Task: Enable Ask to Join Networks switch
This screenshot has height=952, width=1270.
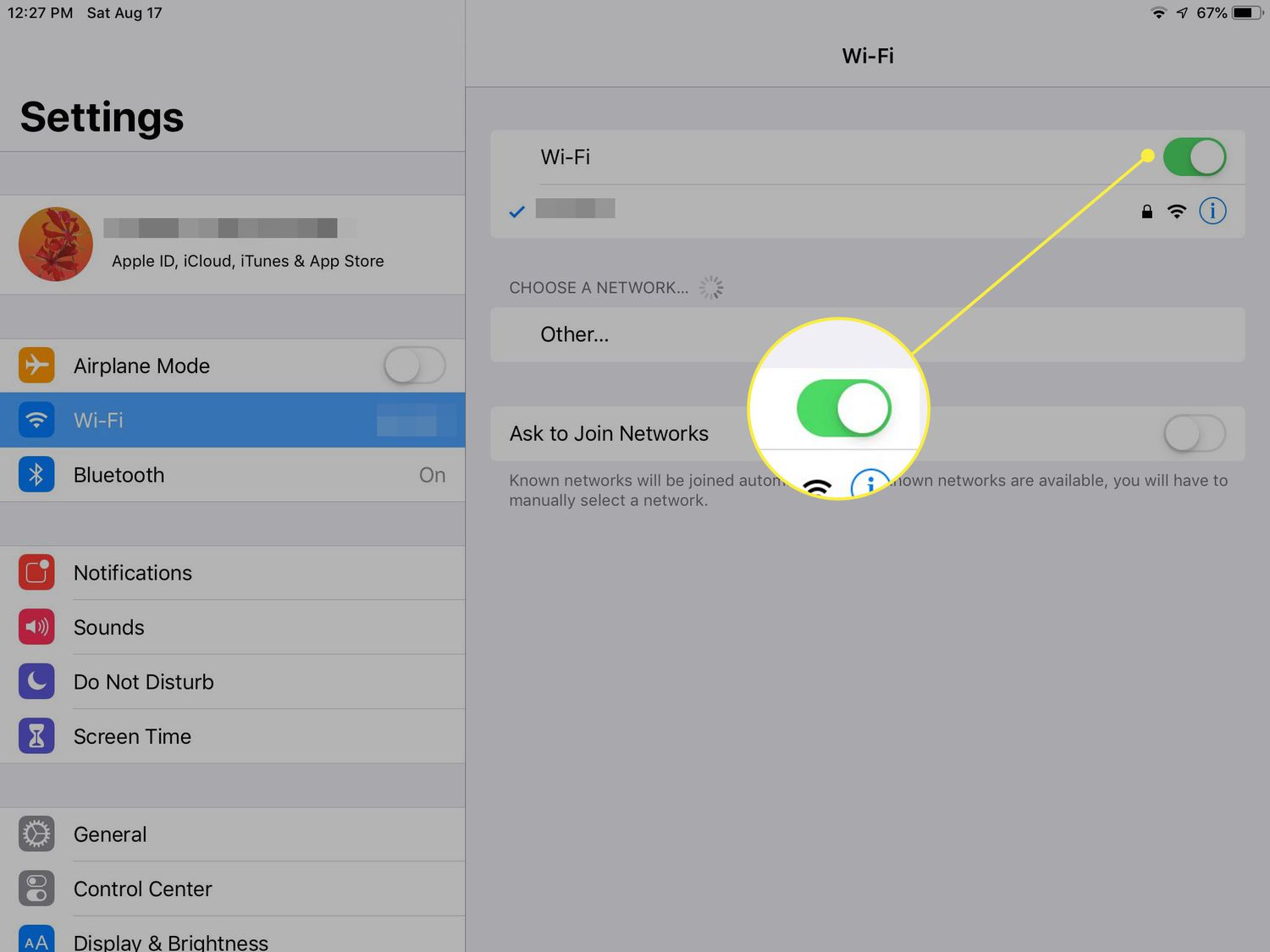Action: 1194,434
